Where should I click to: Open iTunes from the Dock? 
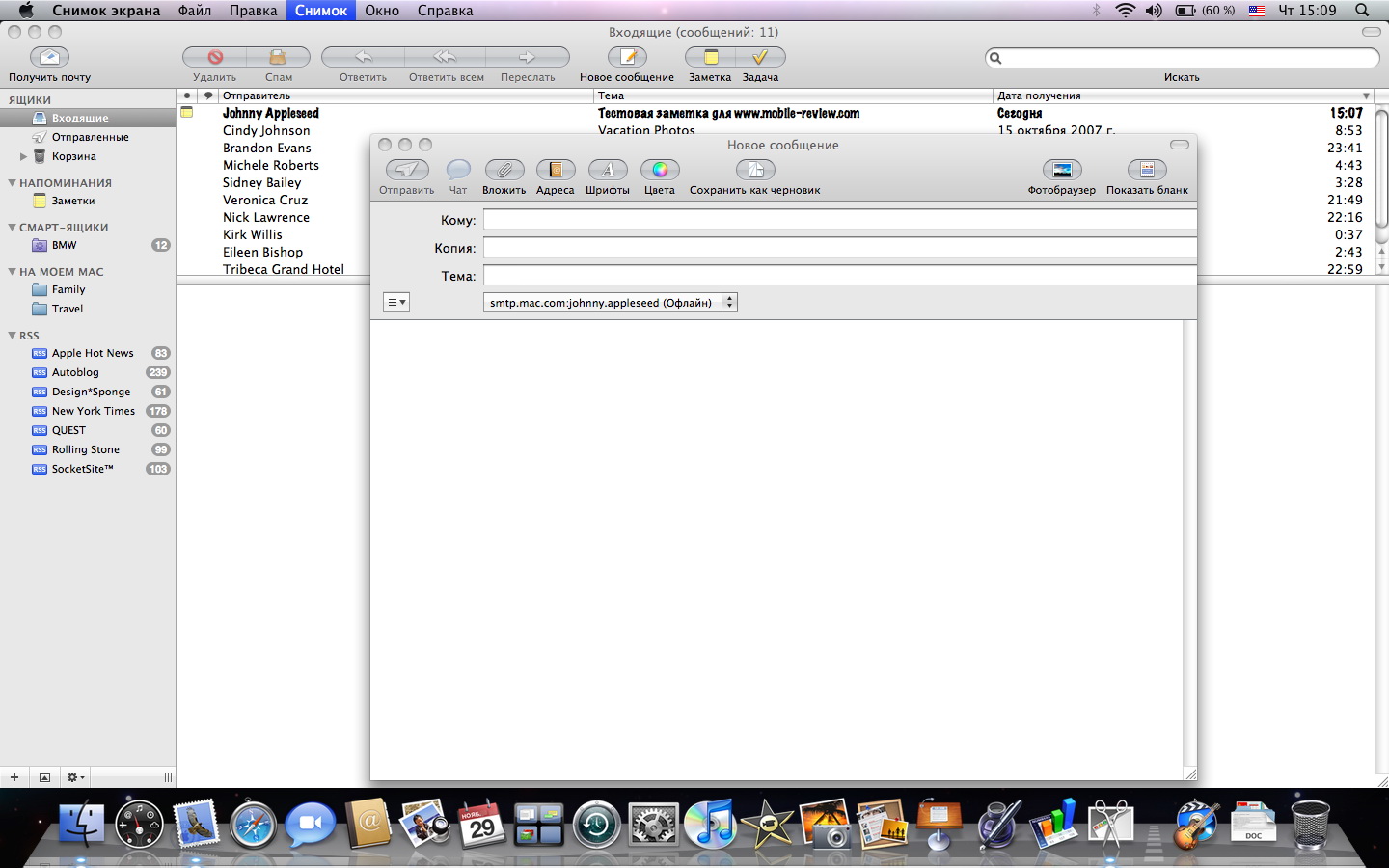click(x=710, y=825)
